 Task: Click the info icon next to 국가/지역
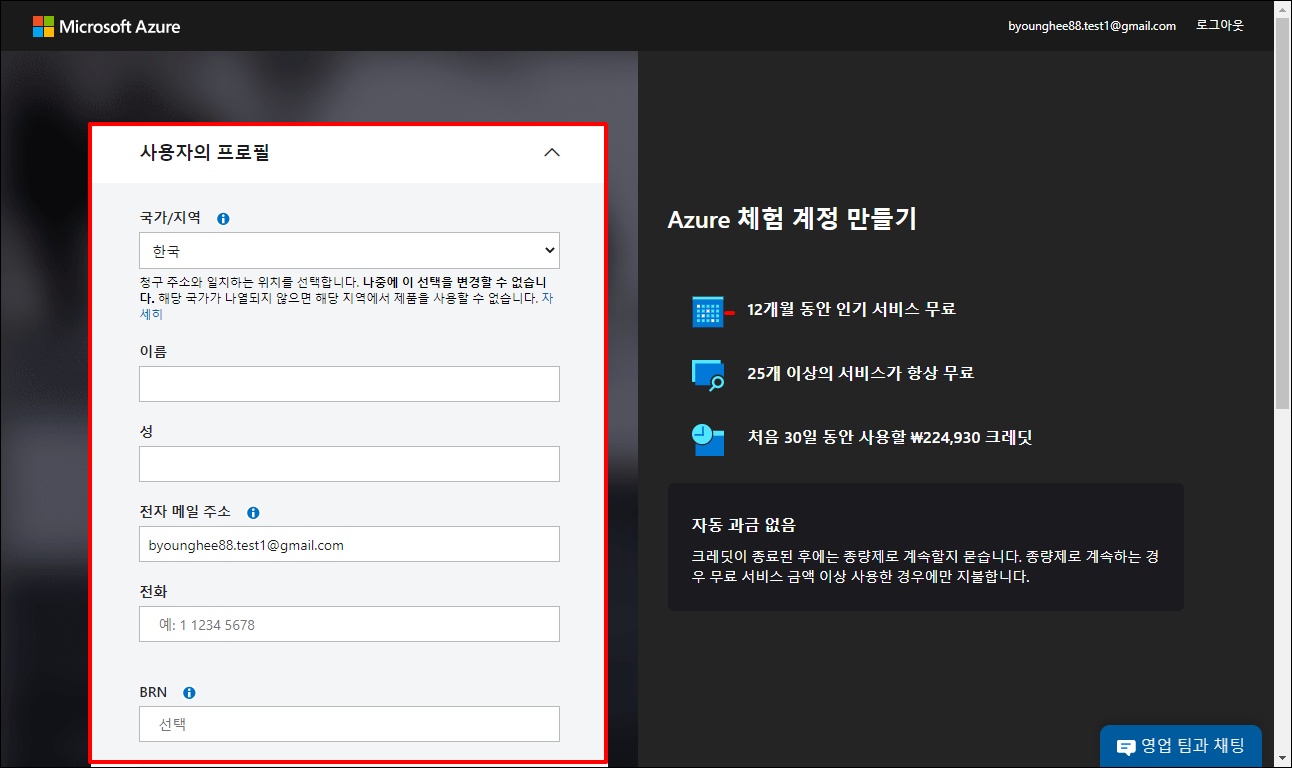(x=223, y=218)
